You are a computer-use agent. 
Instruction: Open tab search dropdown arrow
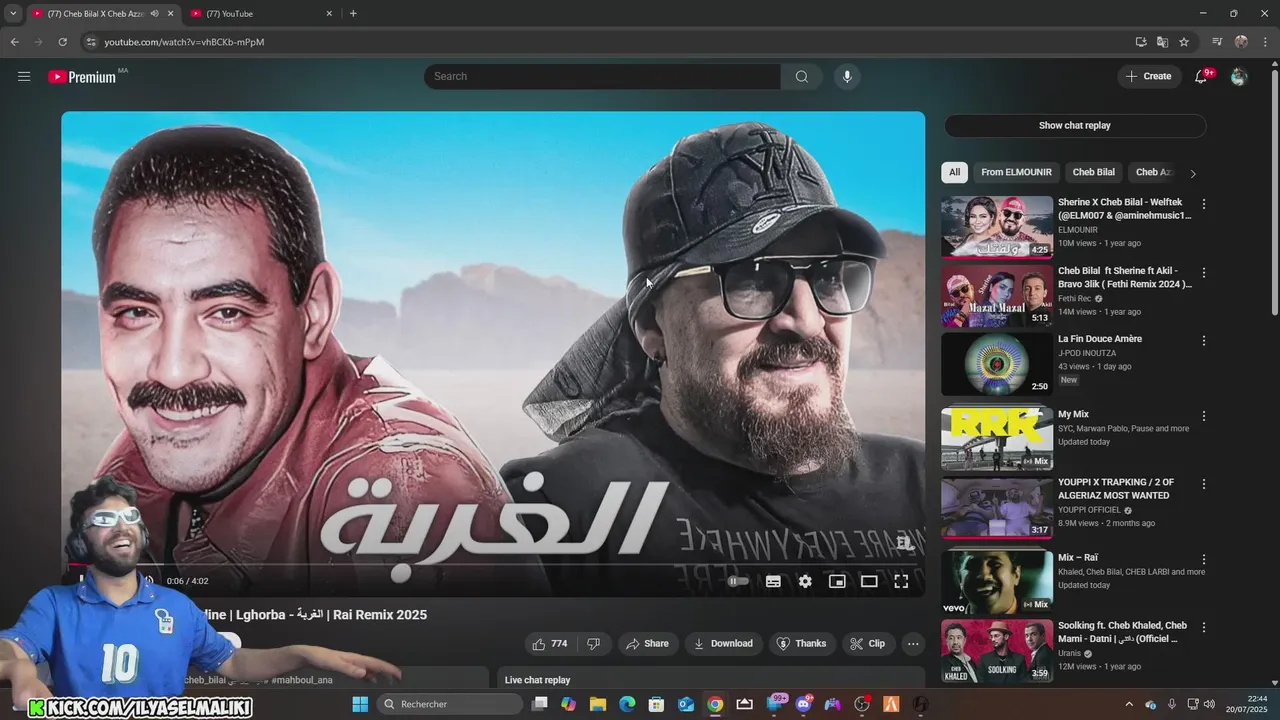[x=13, y=14]
